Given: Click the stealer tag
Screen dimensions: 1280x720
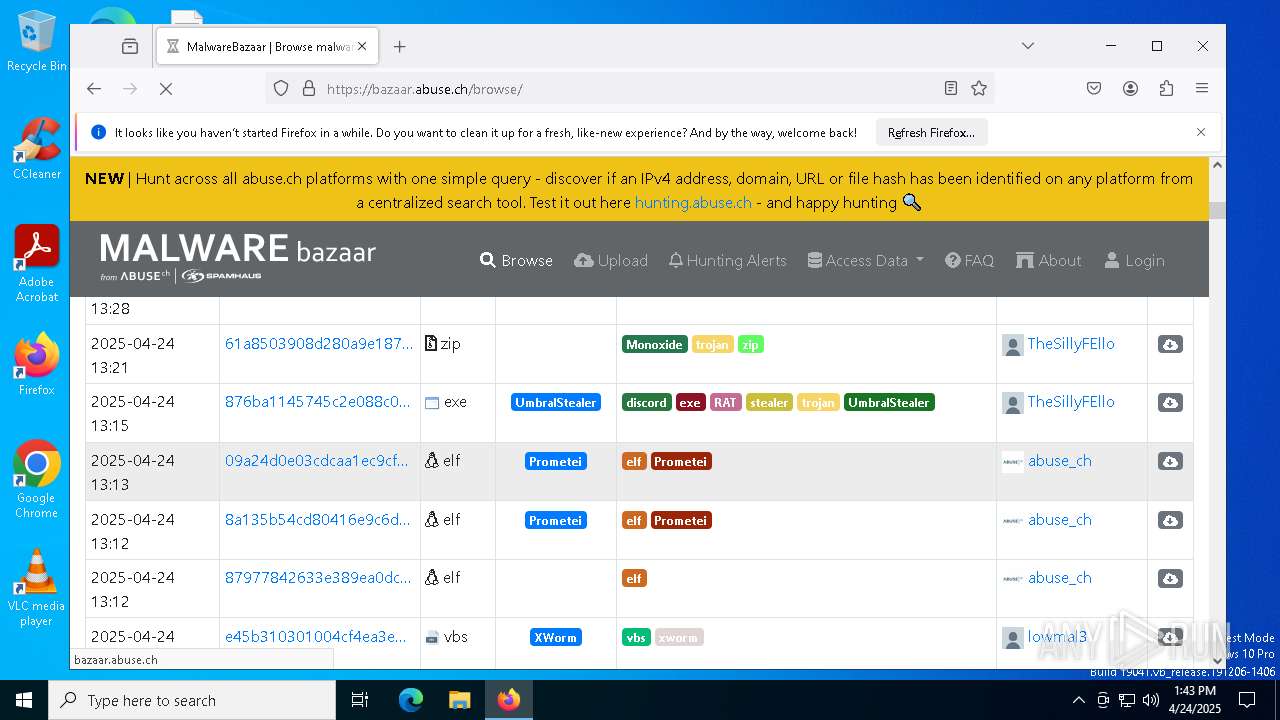Looking at the screenshot, I should click(x=769, y=402).
